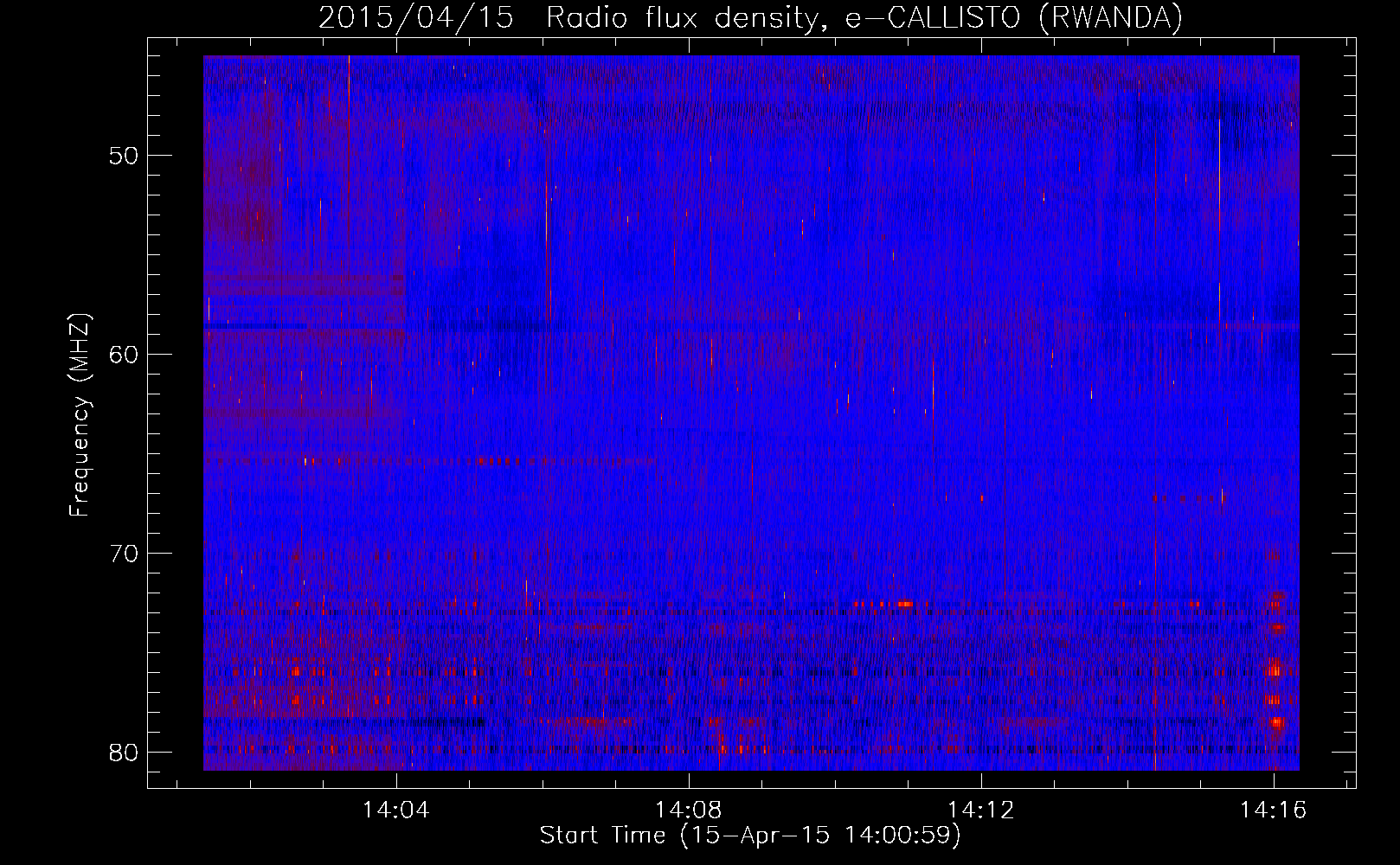1400x865 pixels.
Task: Click the 14:04 time tick label
Action: pyautogui.click(x=396, y=811)
